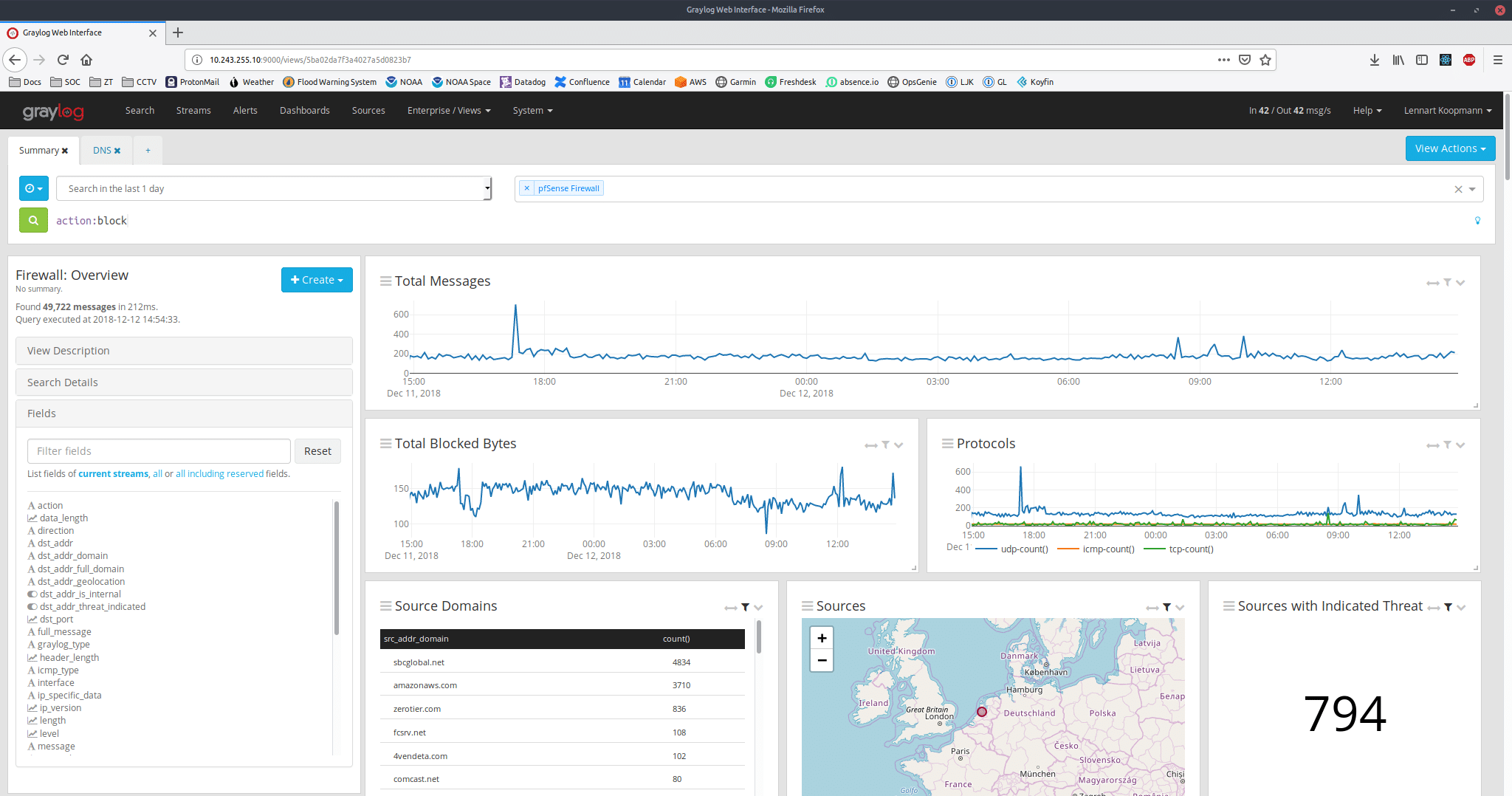1512x796 pixels.
Task: Click the Reset button in the Fields panel
Action: pos(317,450)
